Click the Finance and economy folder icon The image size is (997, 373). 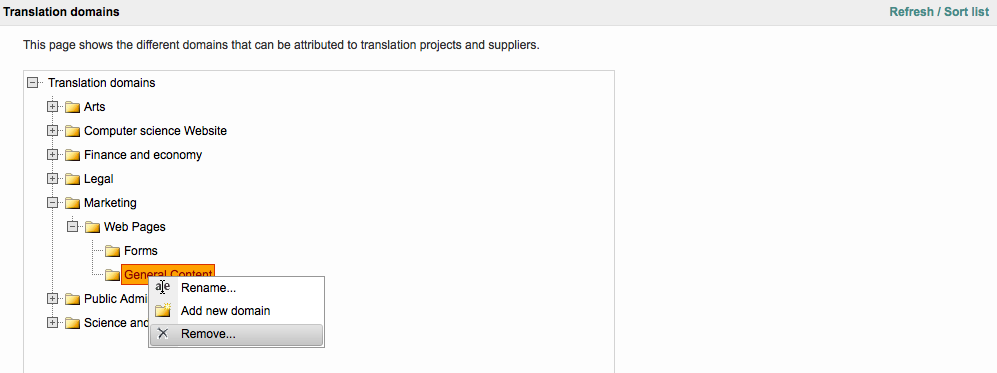(x=72, y=155)
